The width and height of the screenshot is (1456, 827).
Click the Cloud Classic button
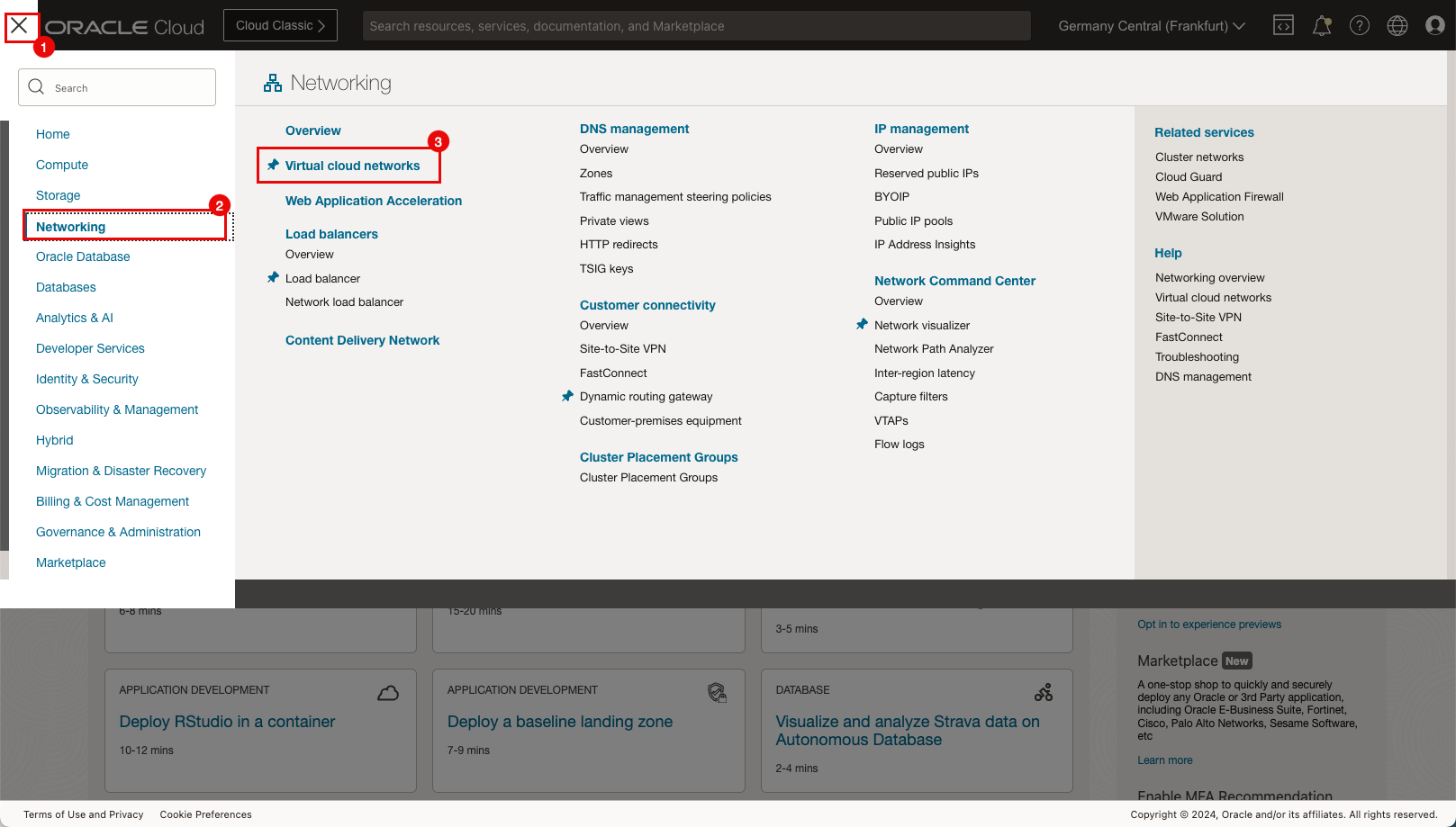pos(280,25)
